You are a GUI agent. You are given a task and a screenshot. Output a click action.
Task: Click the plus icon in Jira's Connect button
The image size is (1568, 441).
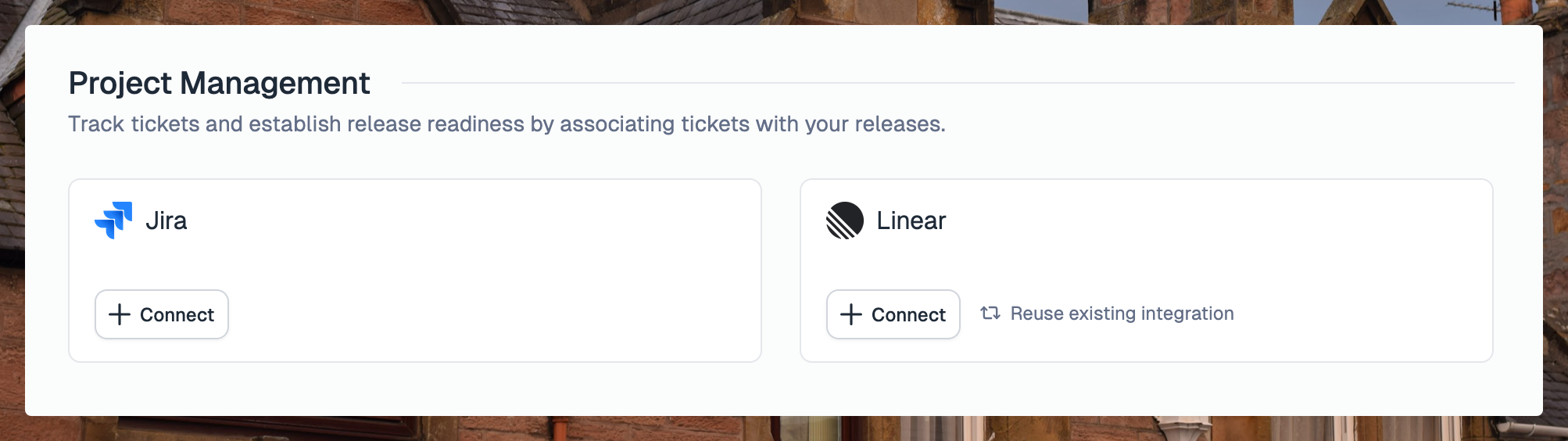coord(120,314)
